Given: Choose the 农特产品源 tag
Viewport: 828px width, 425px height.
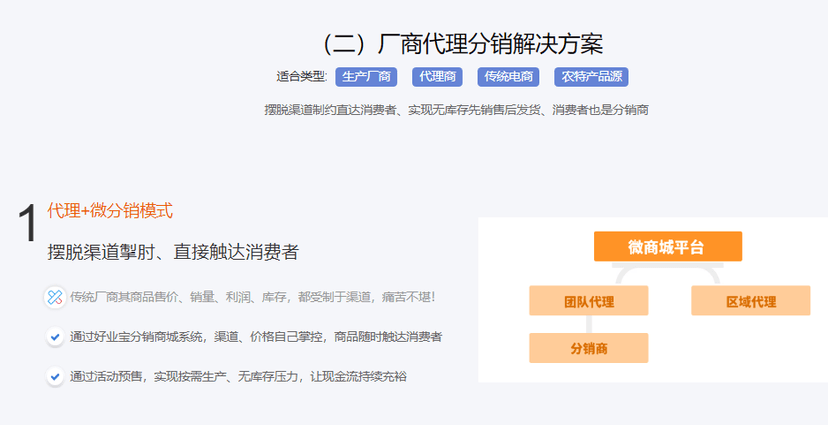Looking at the screenshot, I should pos(591,76).
